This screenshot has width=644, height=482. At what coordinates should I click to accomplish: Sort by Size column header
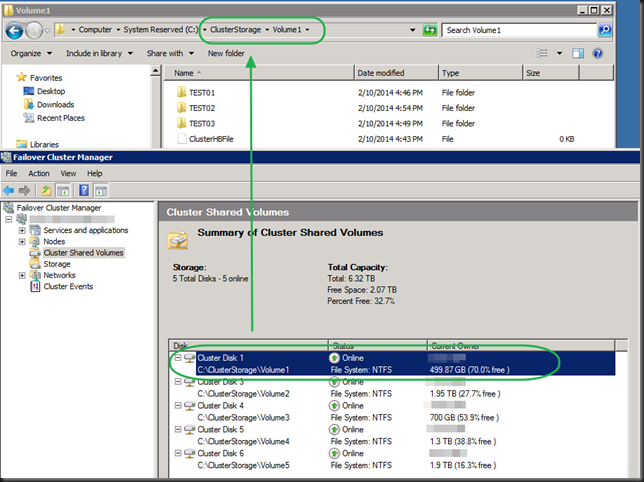coord(551,73)
